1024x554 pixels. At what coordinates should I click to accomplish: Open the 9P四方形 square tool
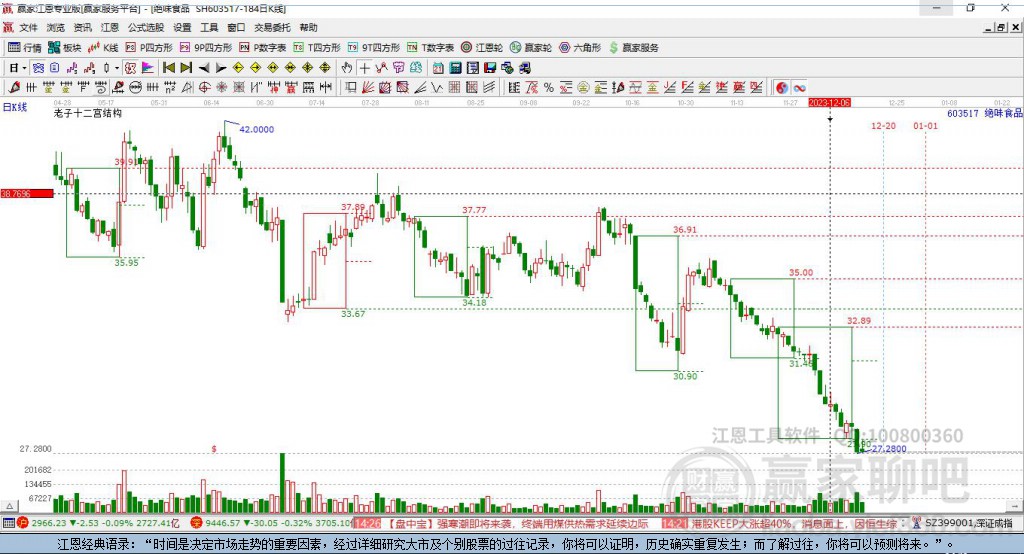(x=206, y=48)
